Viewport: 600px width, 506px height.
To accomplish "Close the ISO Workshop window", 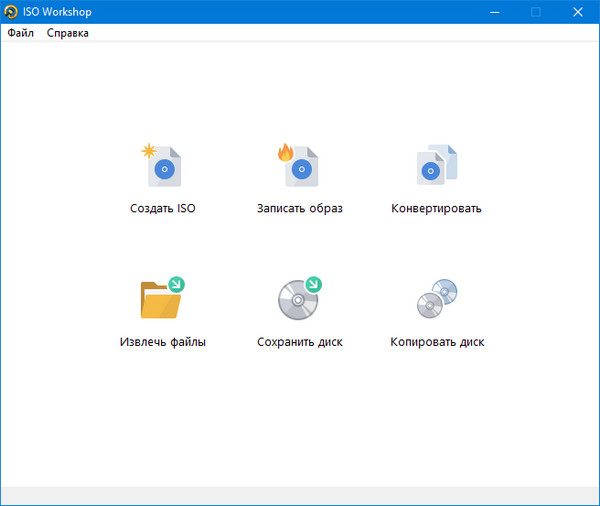I will pyautogui.click(x=580, y=12).
